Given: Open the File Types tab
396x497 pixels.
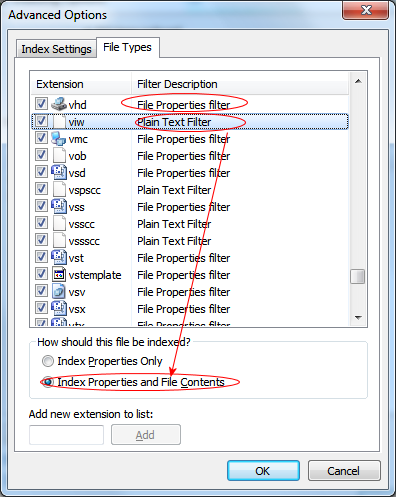Looking at the screenshot, I should click(128, 47).
